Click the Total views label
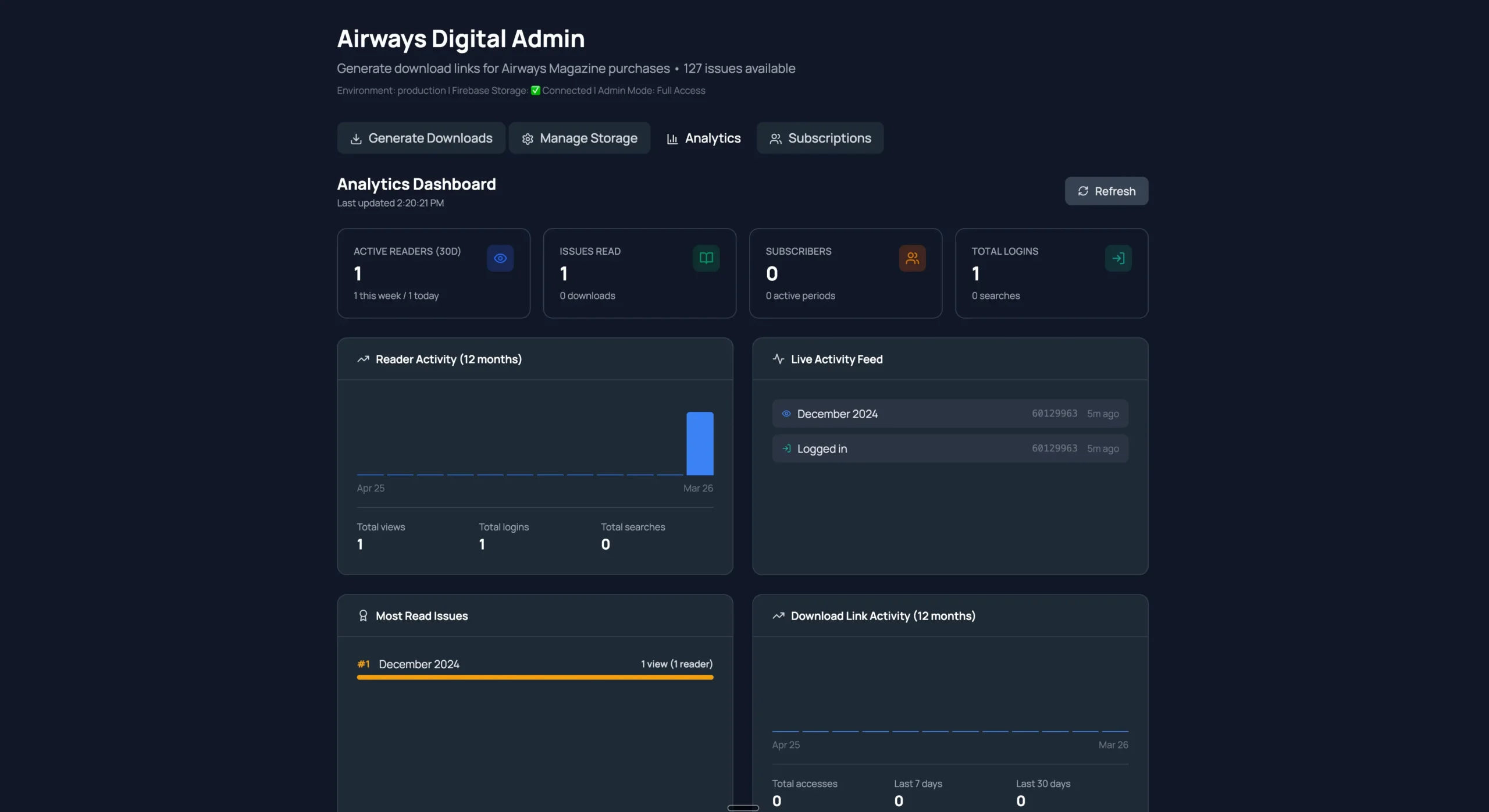This screenshot has height=812, width=1489. [x=381, y=527]
